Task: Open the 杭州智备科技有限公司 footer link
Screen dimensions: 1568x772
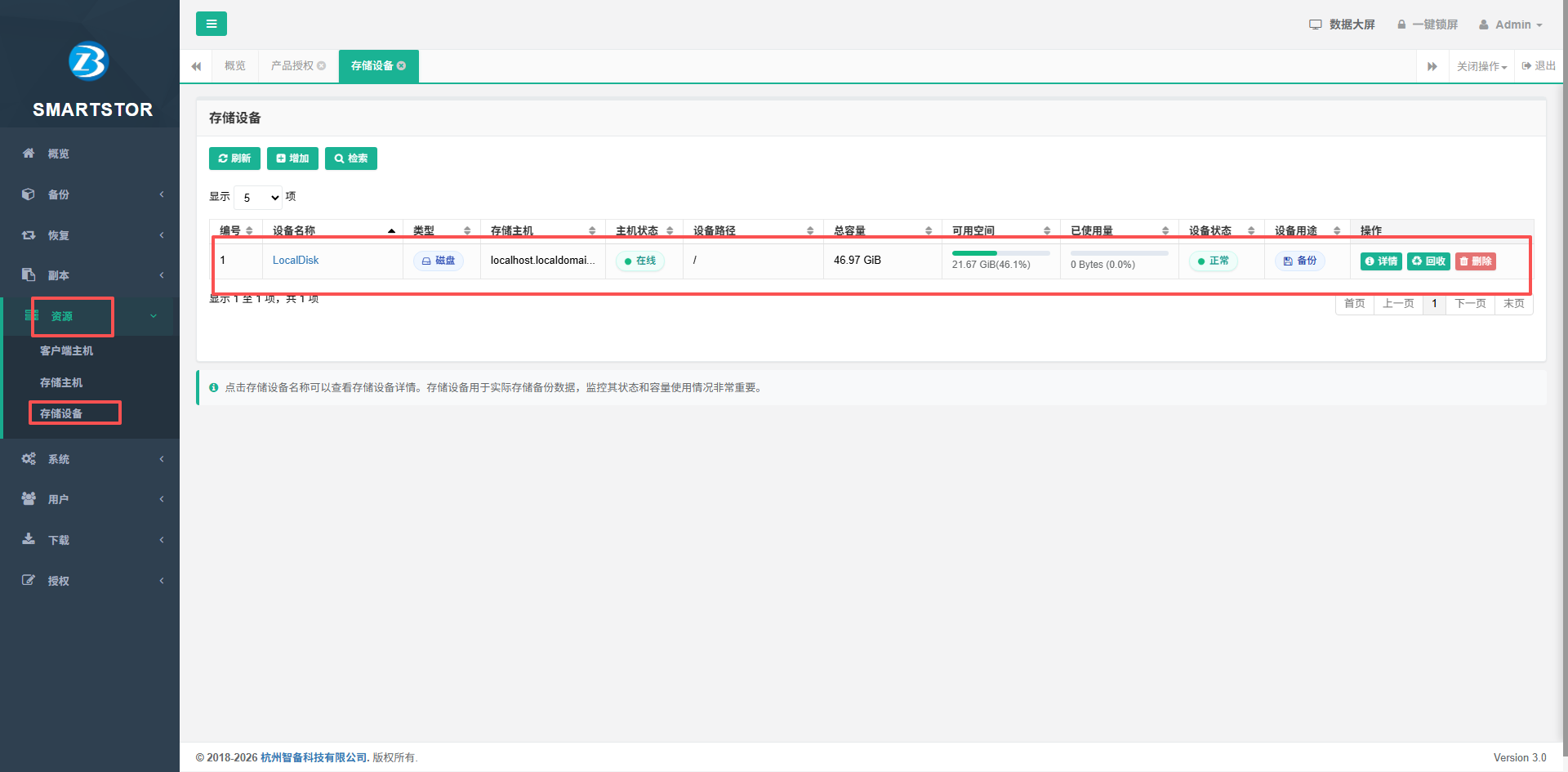Action: [x=314, y=757]
